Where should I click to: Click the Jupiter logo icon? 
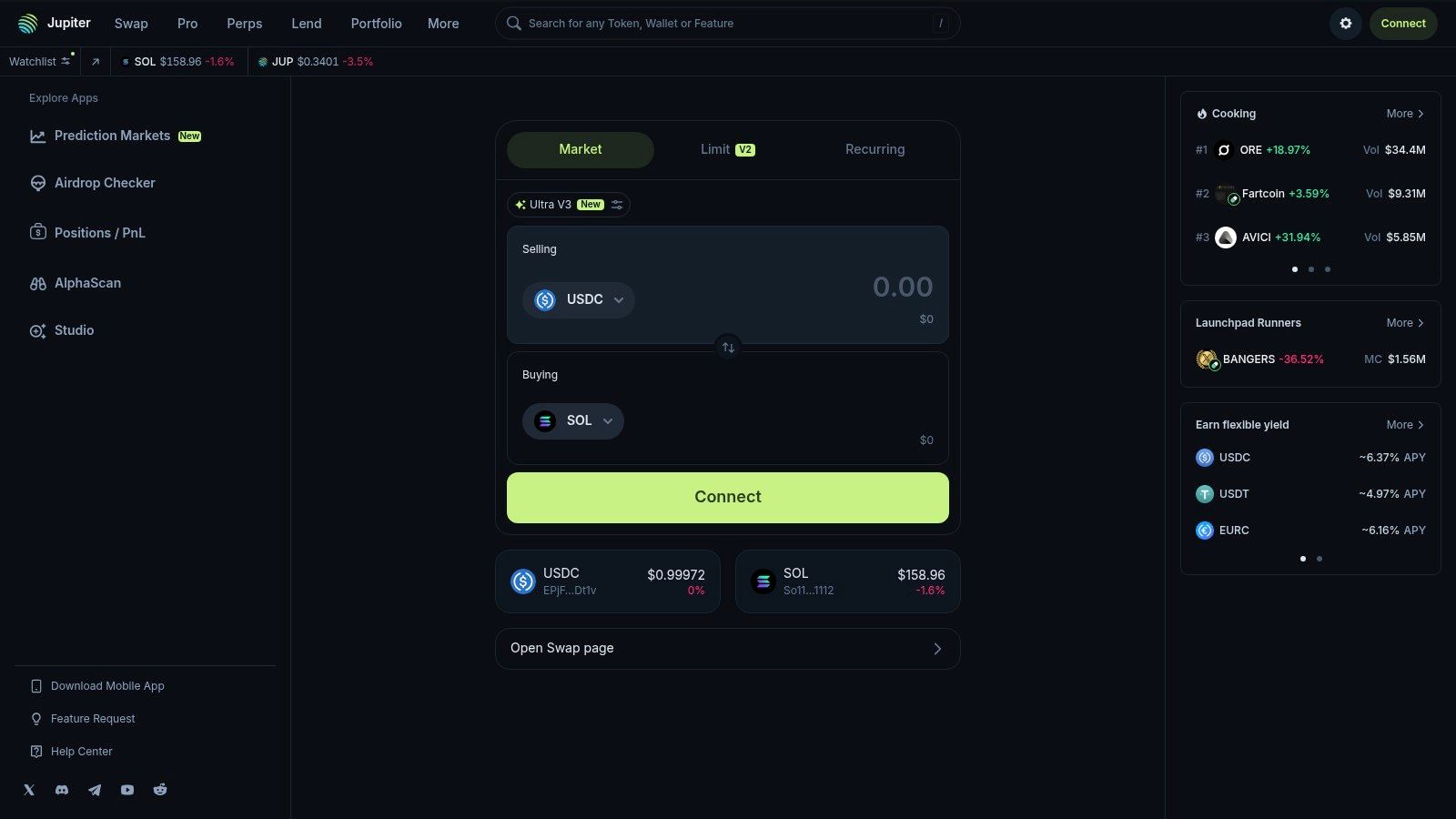(x=28, y=24)
